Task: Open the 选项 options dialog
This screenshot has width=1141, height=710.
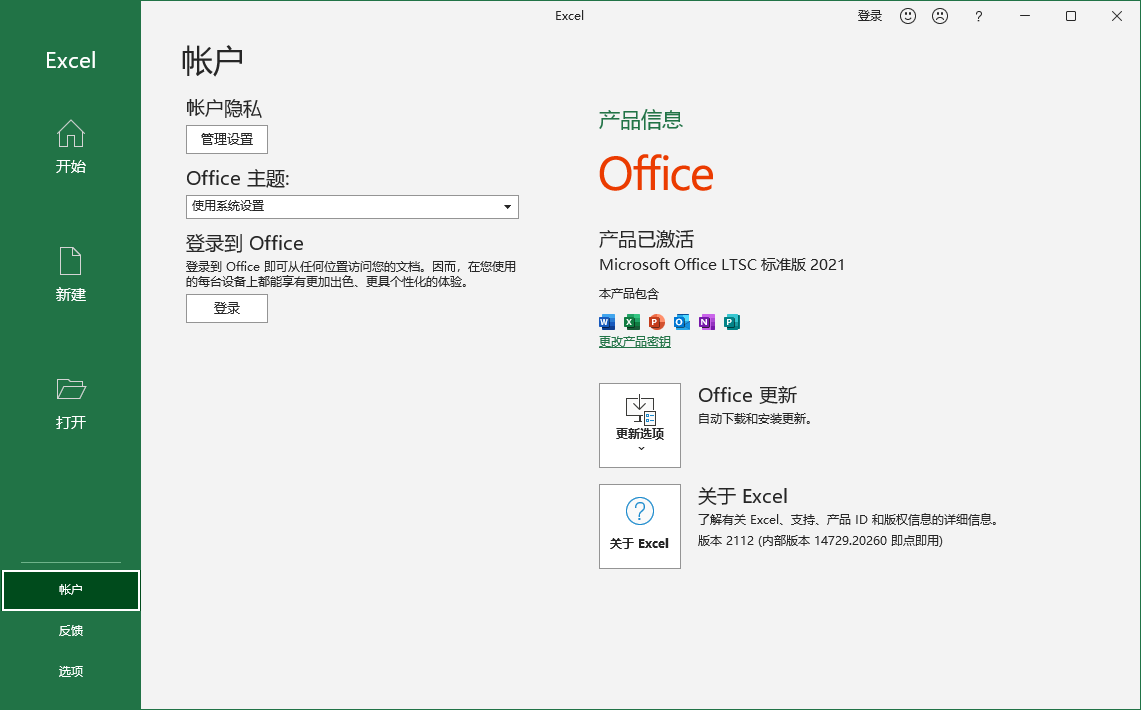Action: (71, 671)
